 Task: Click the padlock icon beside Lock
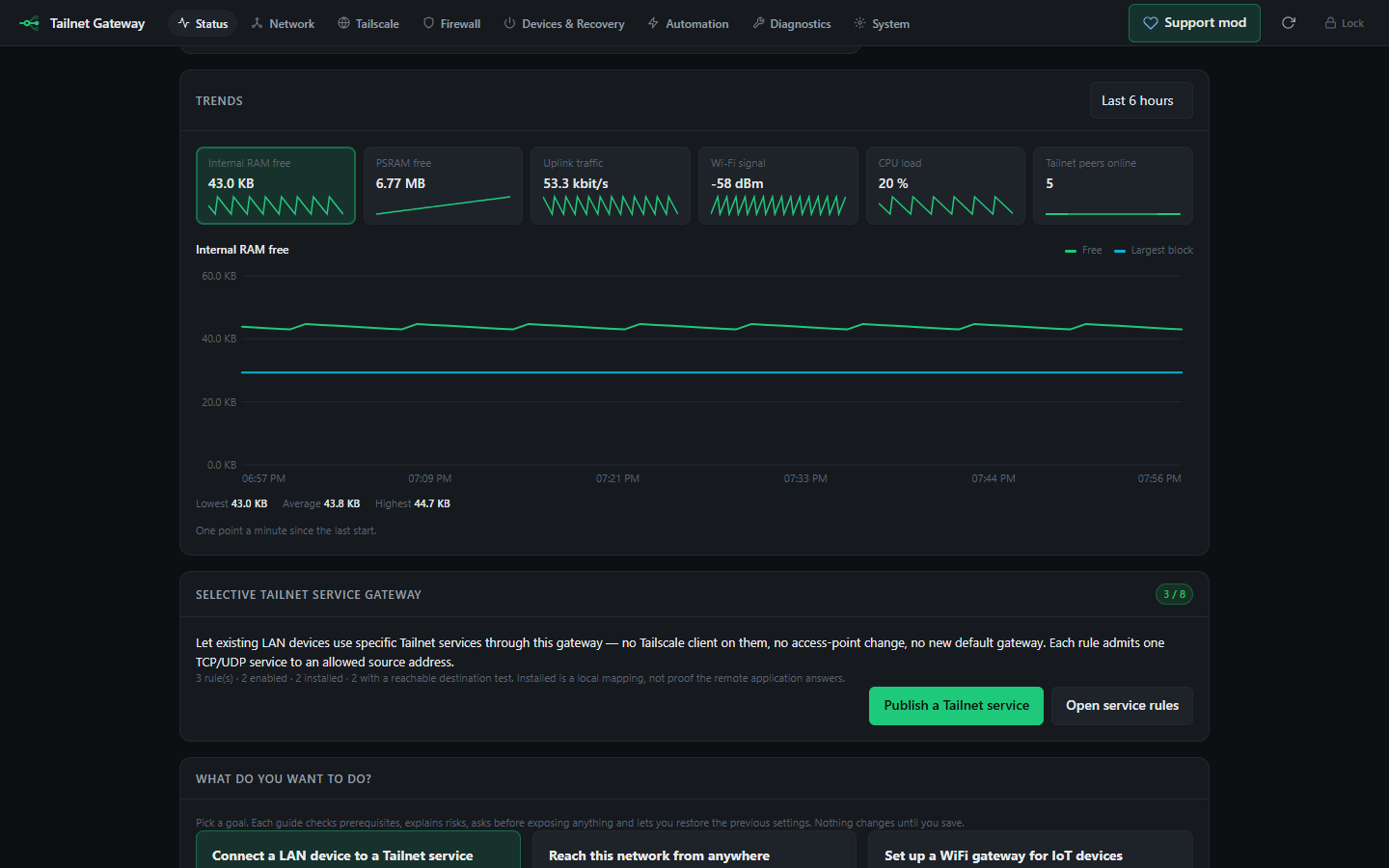(x=1330, y=23)
